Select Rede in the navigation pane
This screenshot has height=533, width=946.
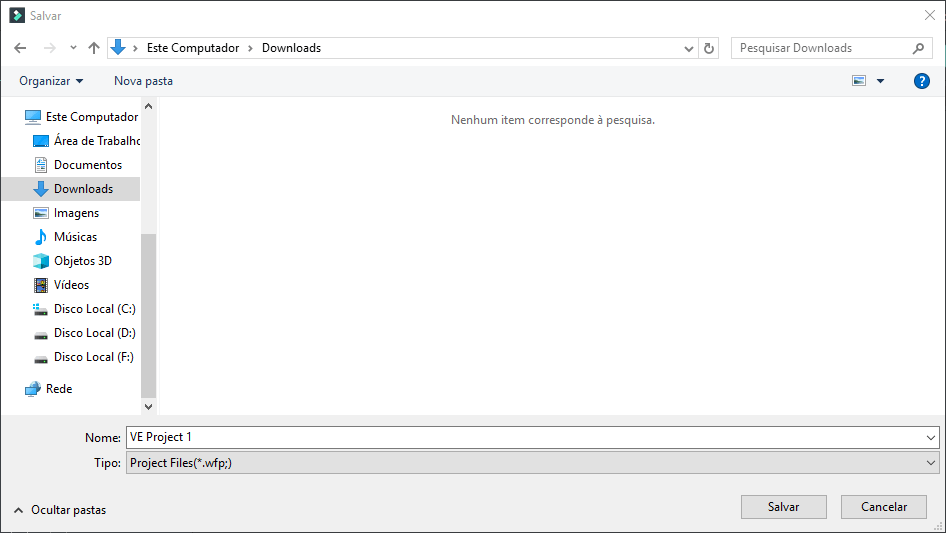point(59,389)
